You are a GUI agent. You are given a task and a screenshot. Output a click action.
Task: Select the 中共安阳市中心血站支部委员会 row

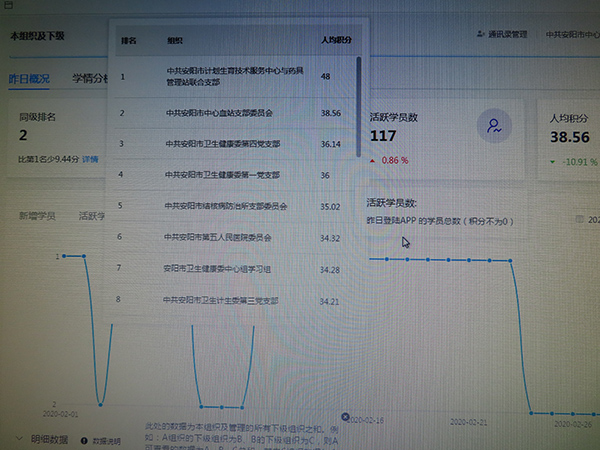235,113
